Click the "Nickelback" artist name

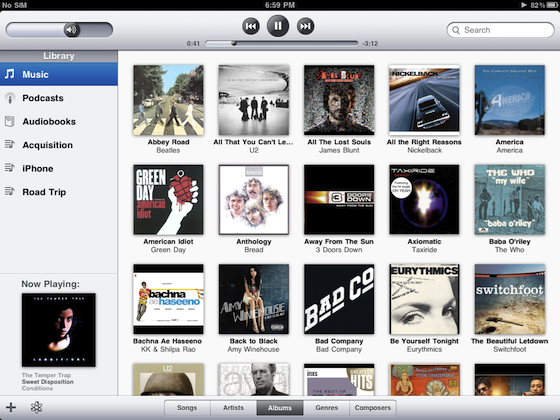pos(424,150)
